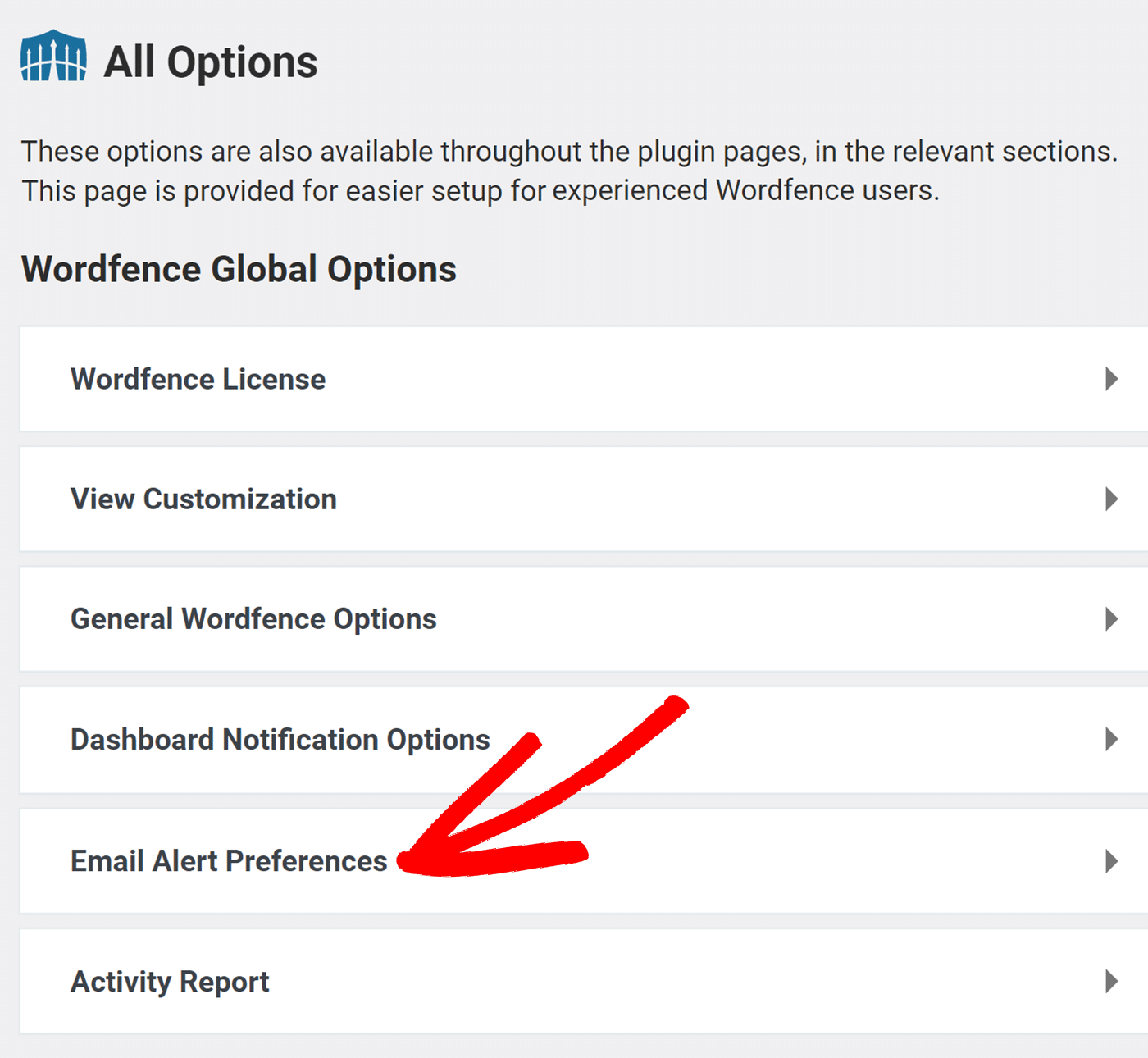The image size is (1148, 1058).
Task: Click the Email Alert Preferences label text
Action: pos(228,861)
